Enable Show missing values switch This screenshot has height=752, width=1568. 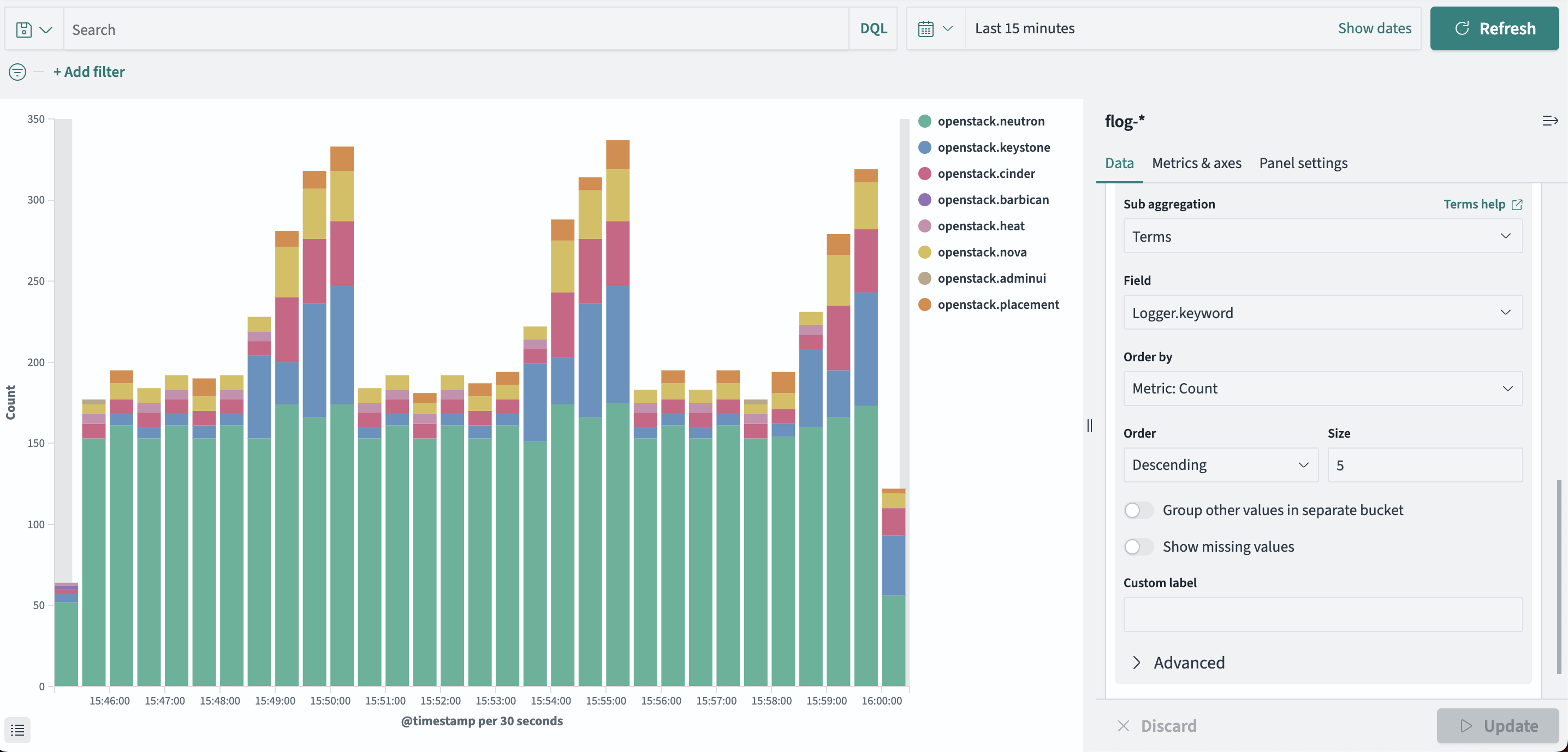coord(1138,546)
